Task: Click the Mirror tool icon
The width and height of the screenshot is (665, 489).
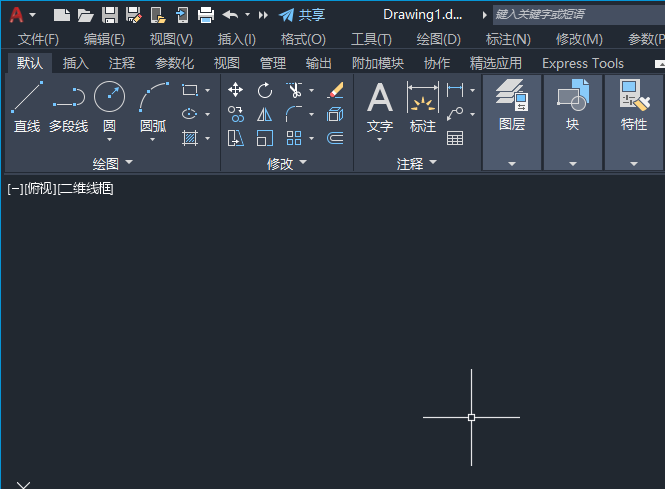Action: 265,114
